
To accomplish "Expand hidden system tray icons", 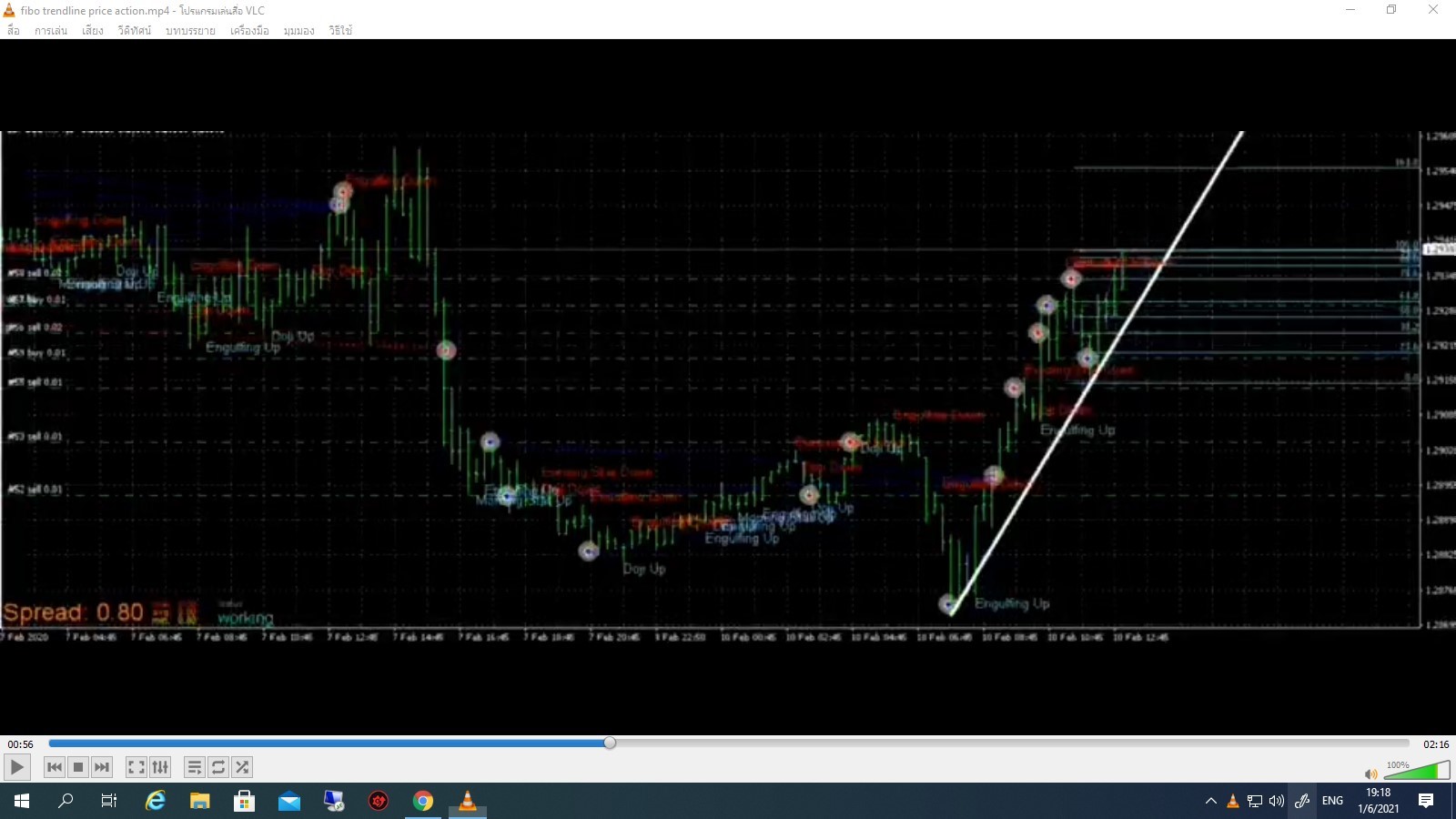I will click(x=1210, y=801).
